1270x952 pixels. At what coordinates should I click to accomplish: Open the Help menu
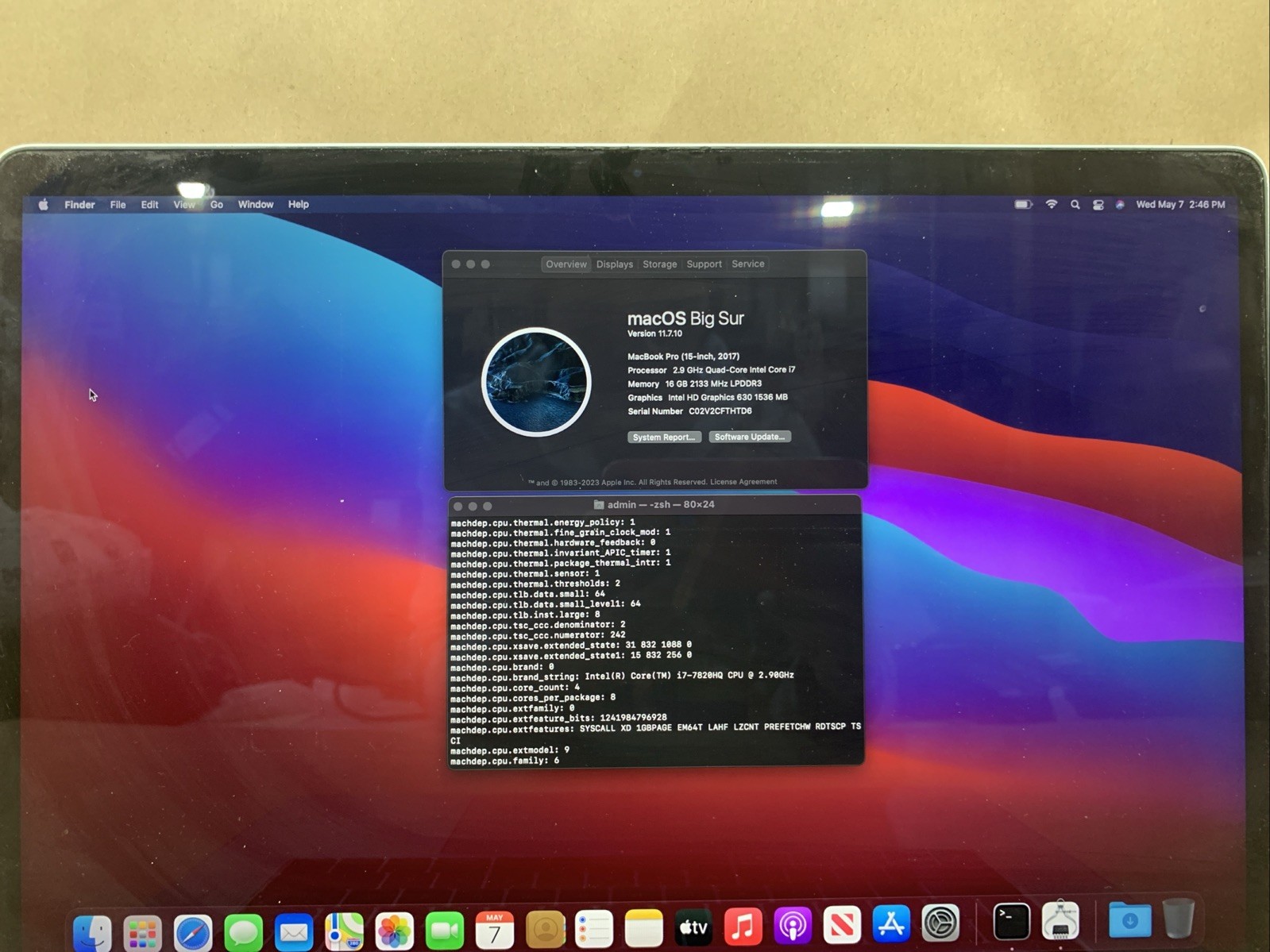click(x=299, y=205)
